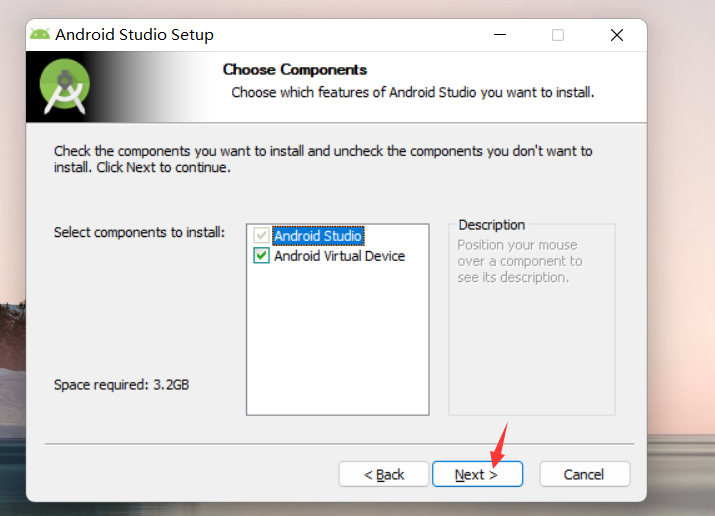715x516 pixels.
Task: Minimize the Android Studio Setup window
Action: pyautogui.click(x=500, y=35)
